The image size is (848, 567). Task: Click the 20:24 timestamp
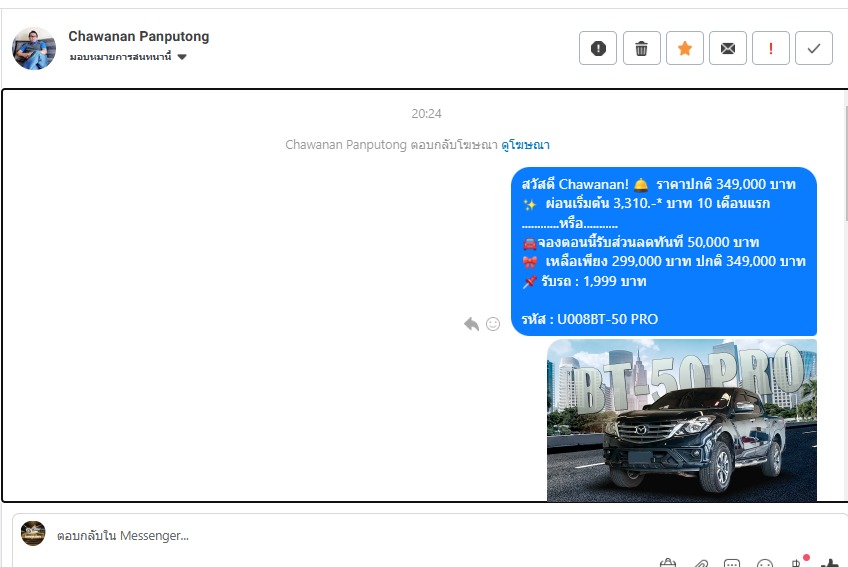pyautogui.click(x=426, y=114)
